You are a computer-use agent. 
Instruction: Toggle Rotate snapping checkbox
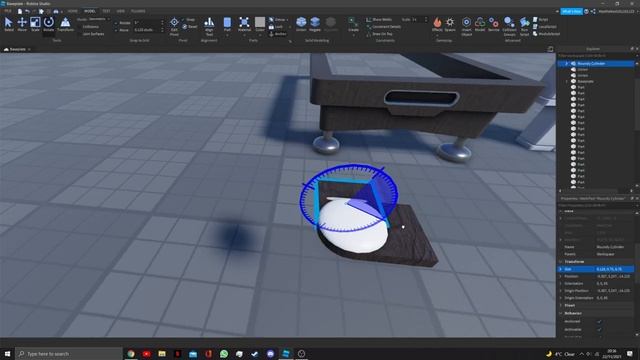[x=116, y=23]
